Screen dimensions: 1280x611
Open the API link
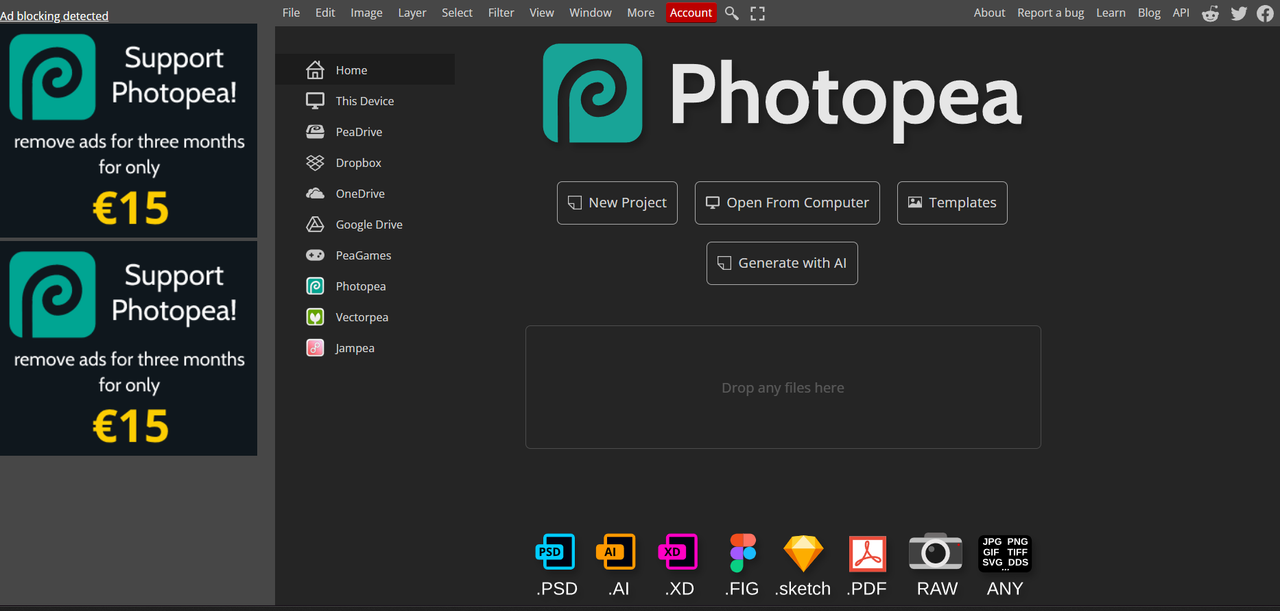click(x=1181, y=13)
